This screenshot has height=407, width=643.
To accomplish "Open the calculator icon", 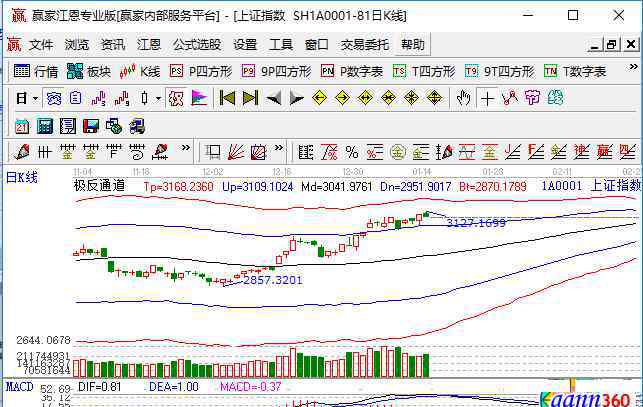I will pyautogui.click(x=45, y=126).
